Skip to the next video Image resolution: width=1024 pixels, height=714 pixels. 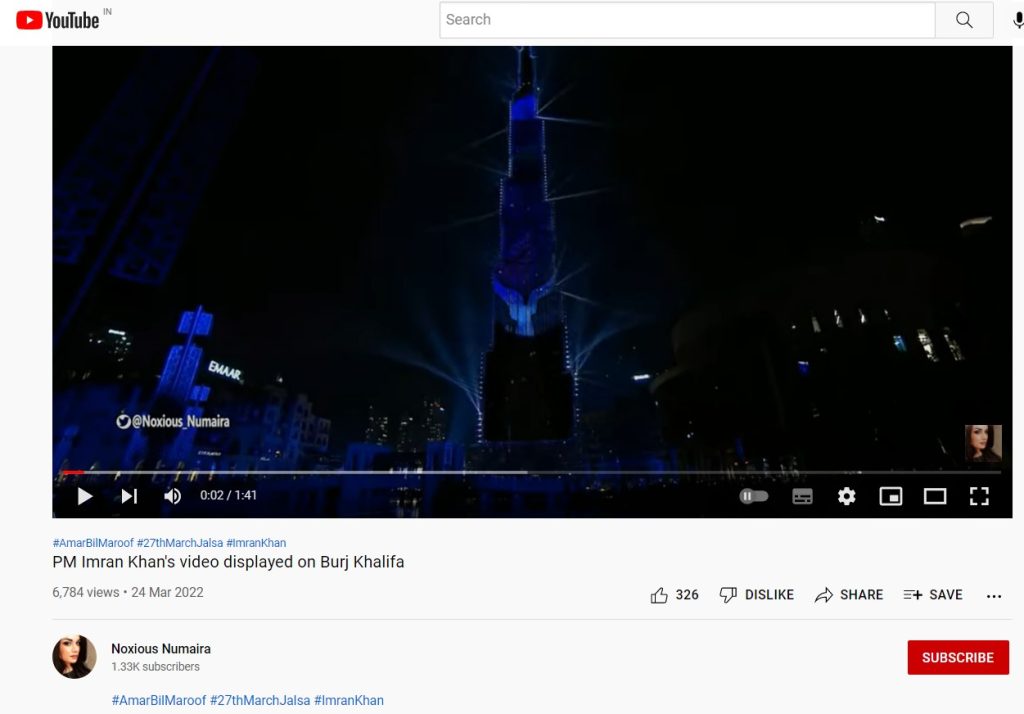coord(129,496)
